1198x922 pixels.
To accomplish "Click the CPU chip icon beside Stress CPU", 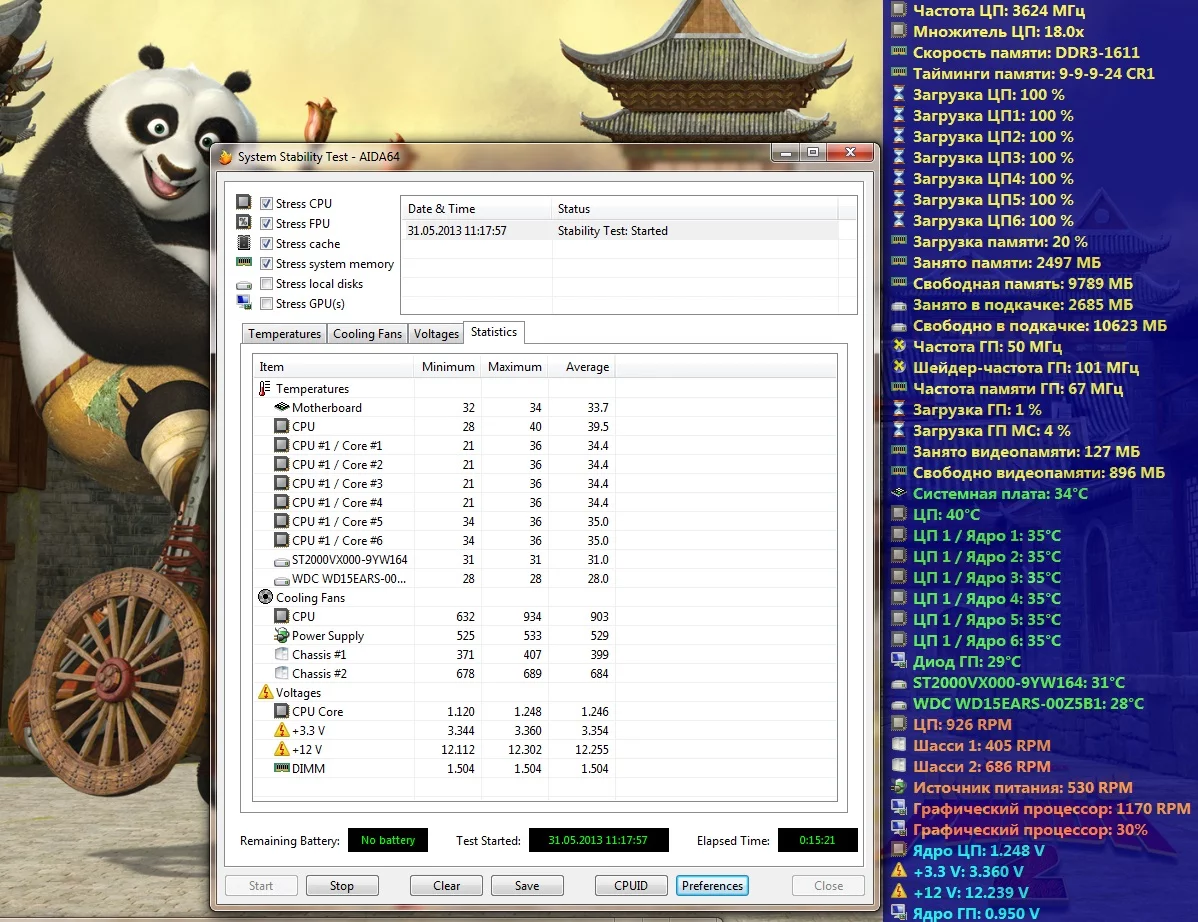I will point(244,202).
